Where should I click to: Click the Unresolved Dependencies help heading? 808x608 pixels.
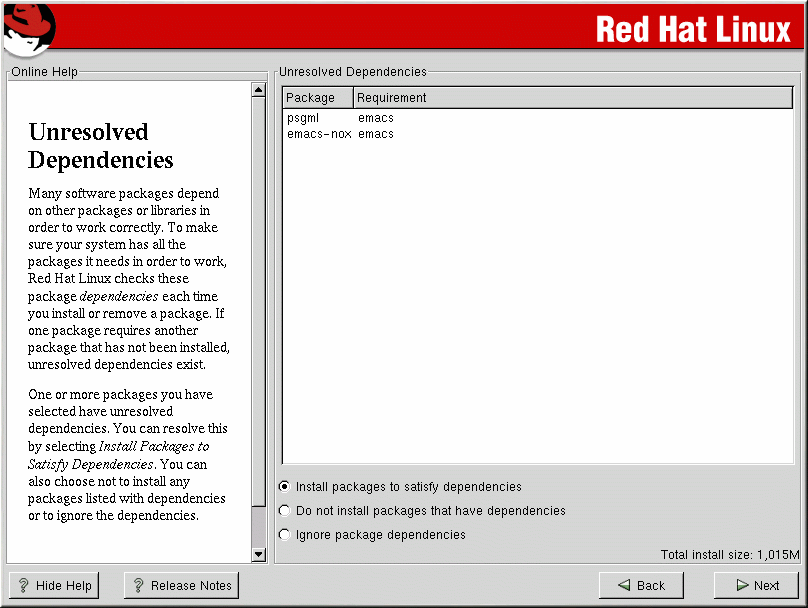pyautogui.click(x=101, y=146)
